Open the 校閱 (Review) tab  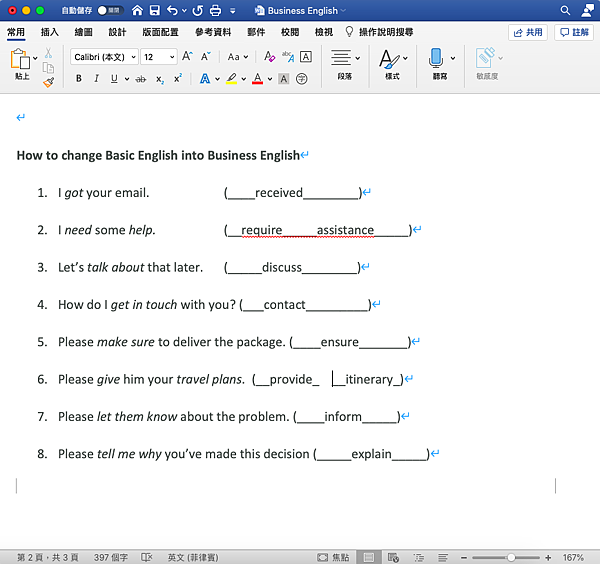coord(290,32)
